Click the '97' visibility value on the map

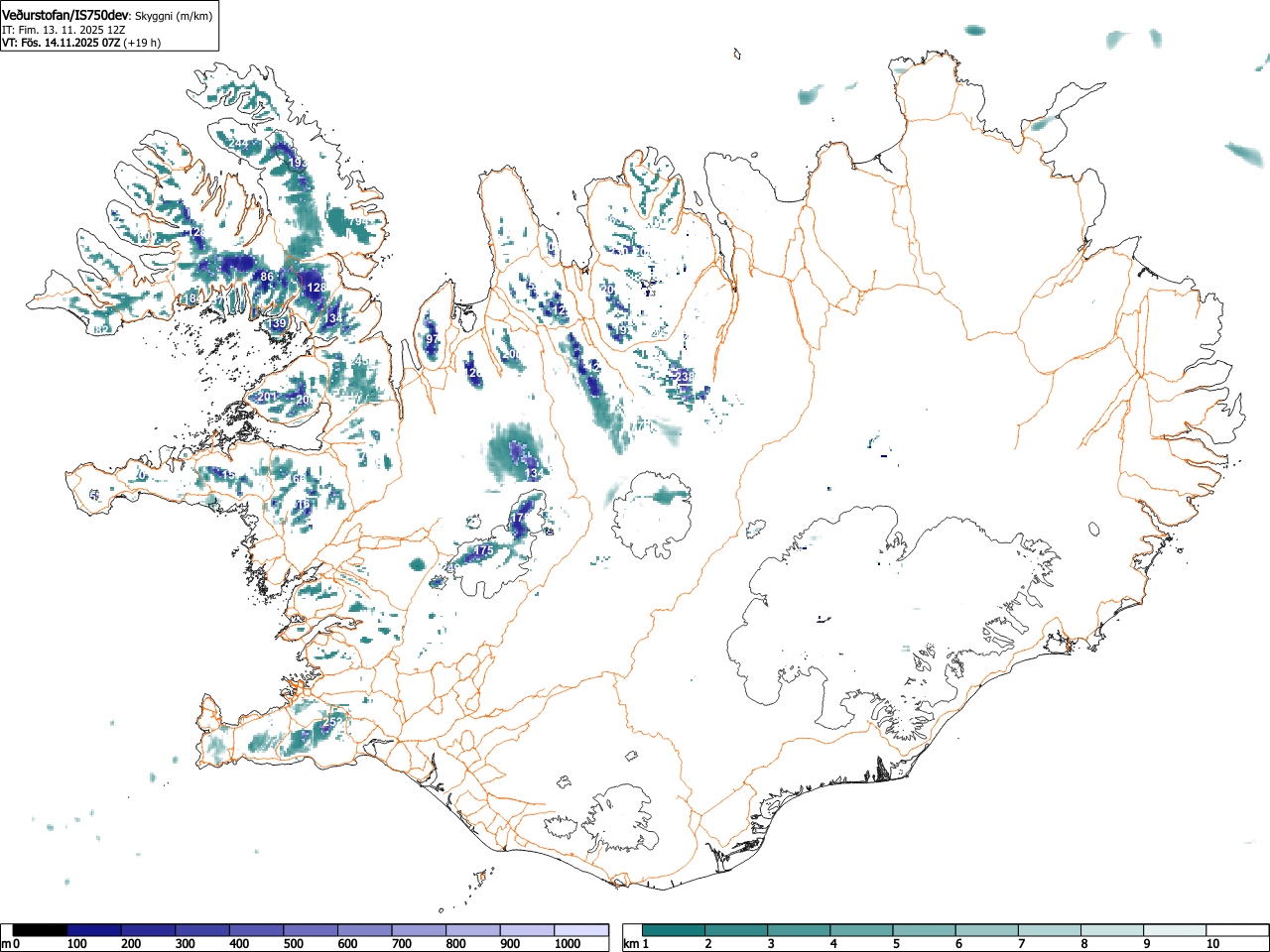(x=433, y=339)
